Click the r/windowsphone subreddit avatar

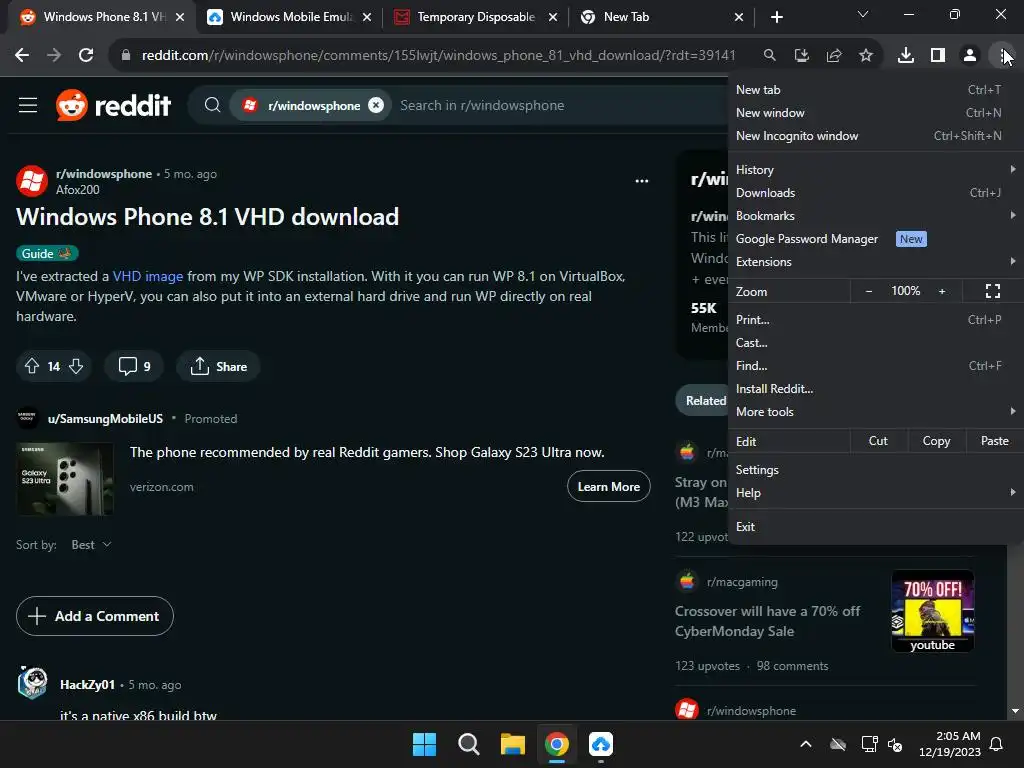click(x=31, y=181)
